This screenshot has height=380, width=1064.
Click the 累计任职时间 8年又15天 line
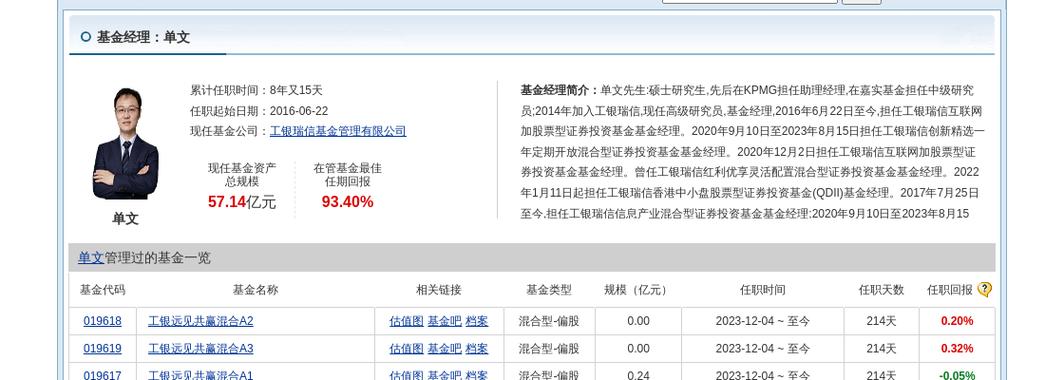coord(256,90)
